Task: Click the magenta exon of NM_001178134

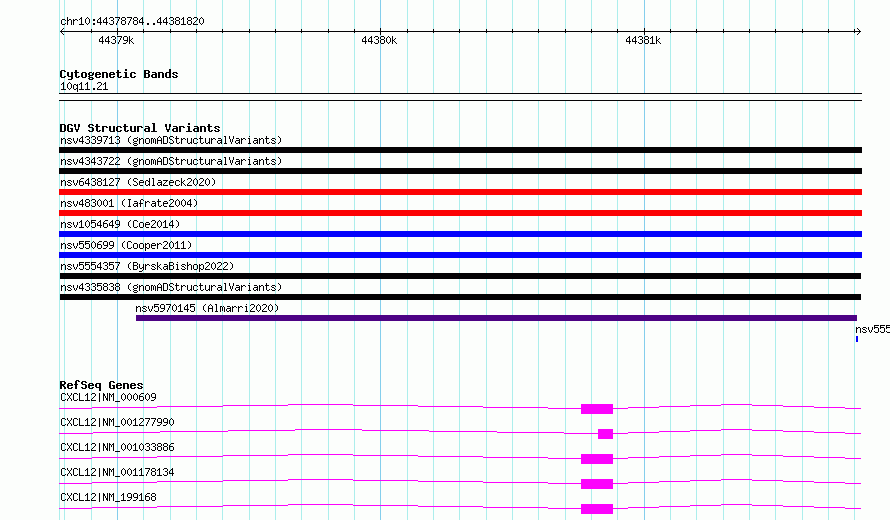Action: 597,484
